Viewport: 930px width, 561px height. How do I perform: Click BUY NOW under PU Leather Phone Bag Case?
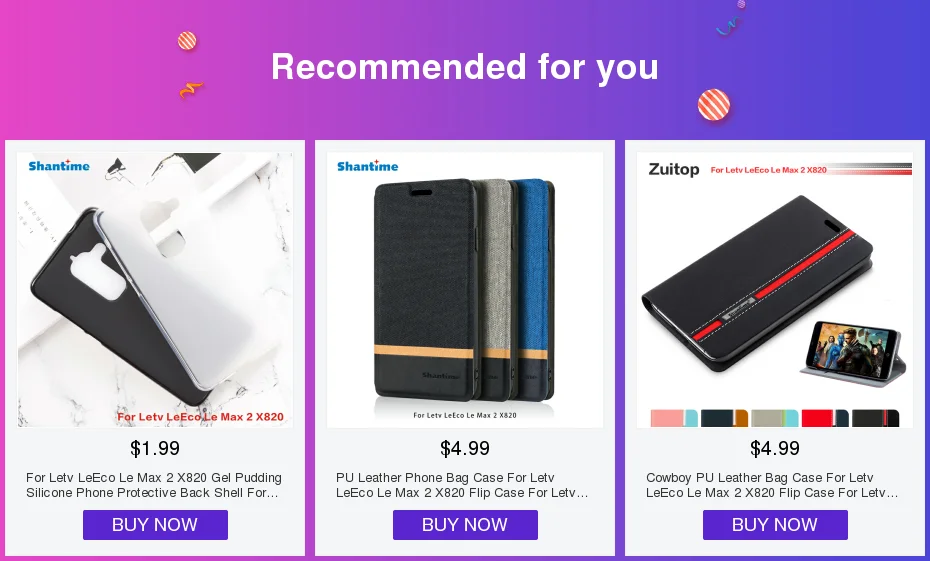(465, 525)
